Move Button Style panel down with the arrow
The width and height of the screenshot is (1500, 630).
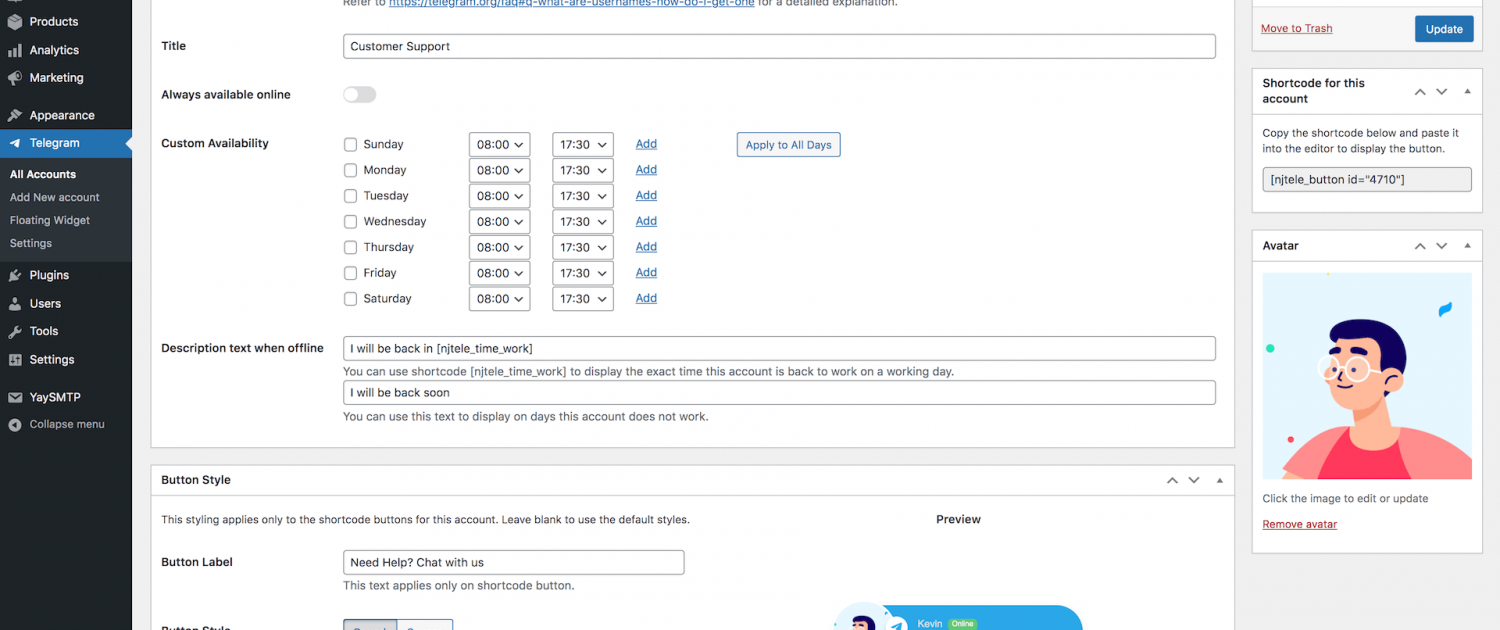point(1194,480)
